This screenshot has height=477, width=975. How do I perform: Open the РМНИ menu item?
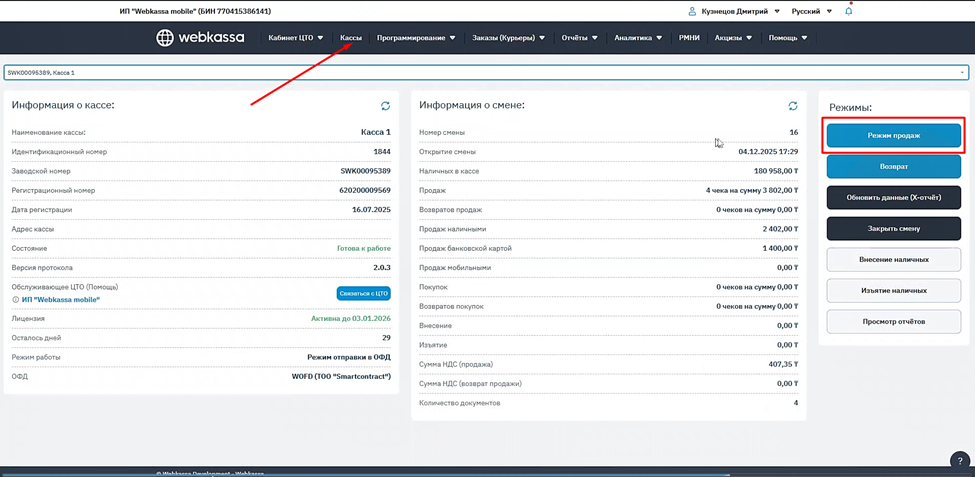click(690, 38)
